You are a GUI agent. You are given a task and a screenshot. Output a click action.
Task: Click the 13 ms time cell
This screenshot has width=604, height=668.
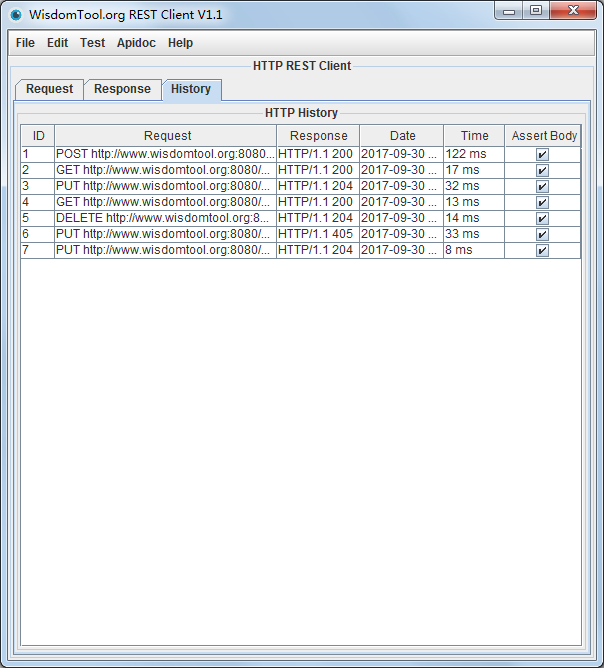pos(474,202)
